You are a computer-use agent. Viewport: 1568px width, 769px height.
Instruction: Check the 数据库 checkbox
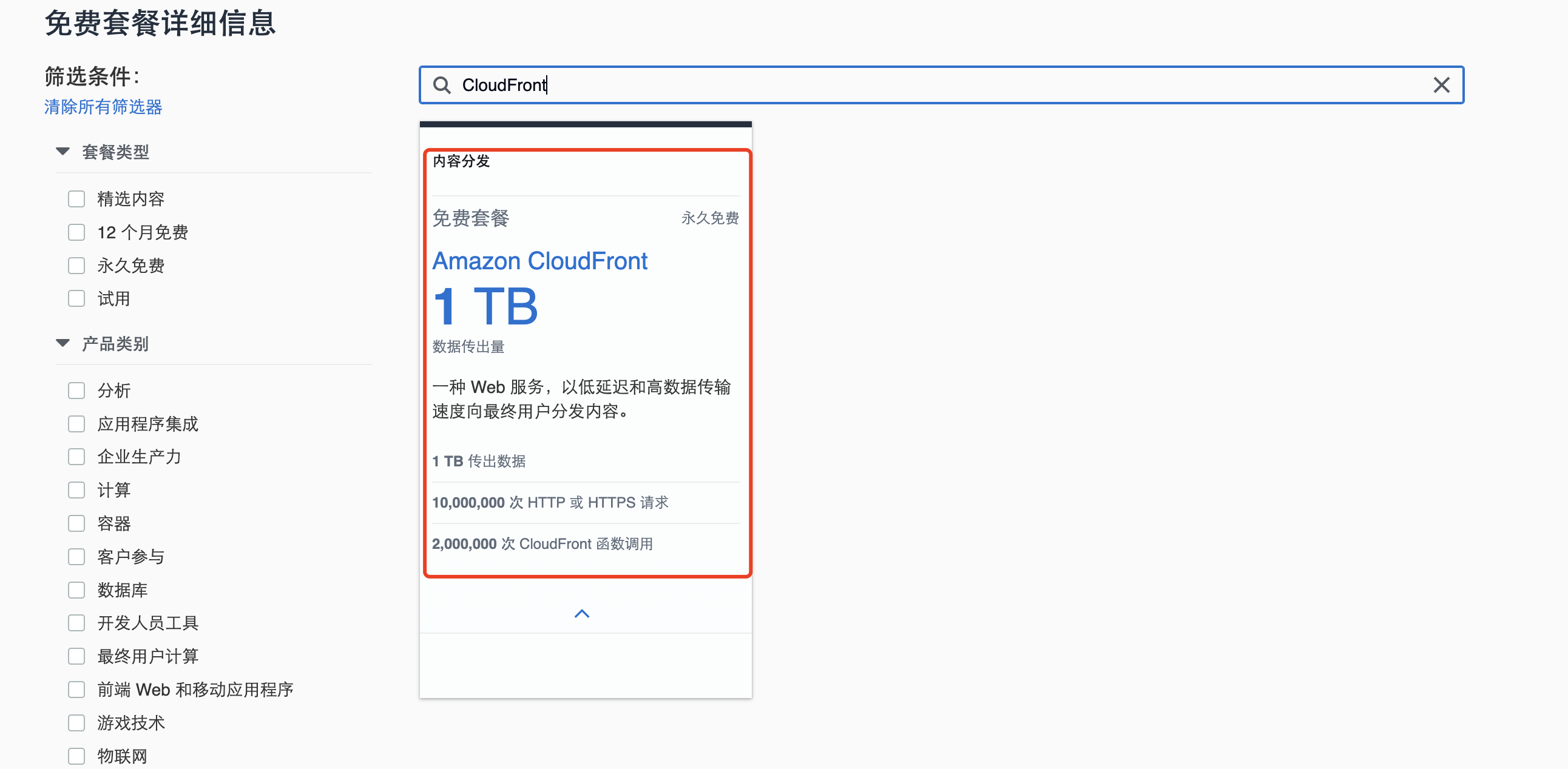tap(76, 590)
